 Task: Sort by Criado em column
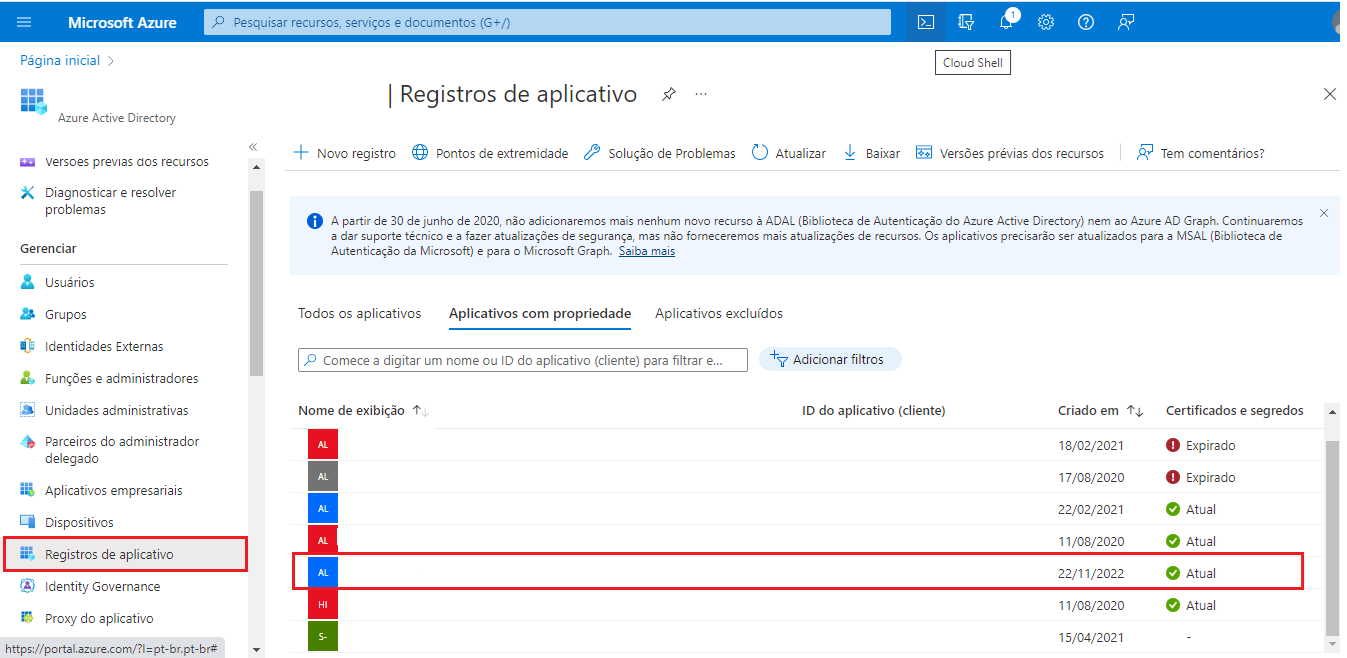[1100, 410]
